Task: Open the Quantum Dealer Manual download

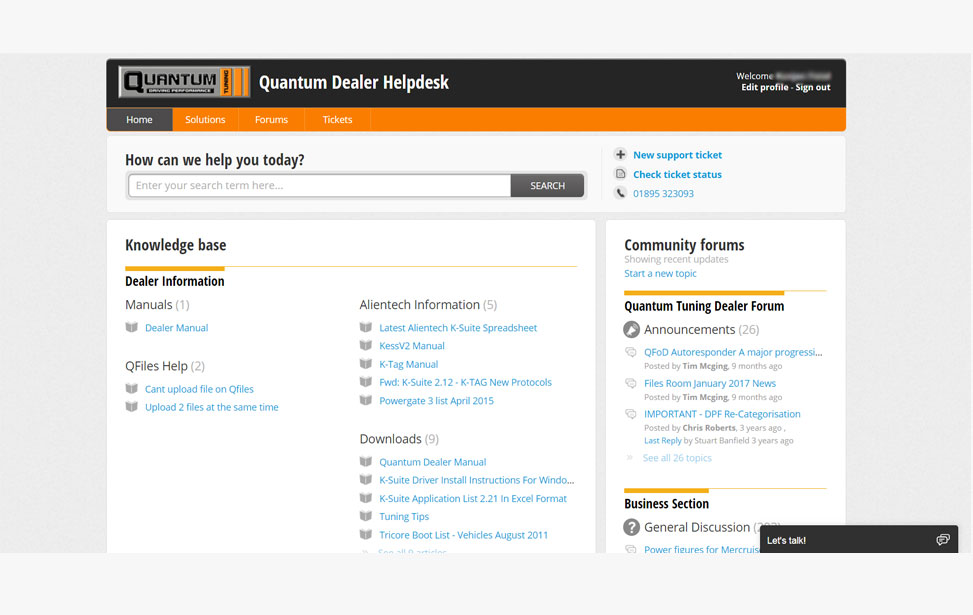Action: pos(433,462)
